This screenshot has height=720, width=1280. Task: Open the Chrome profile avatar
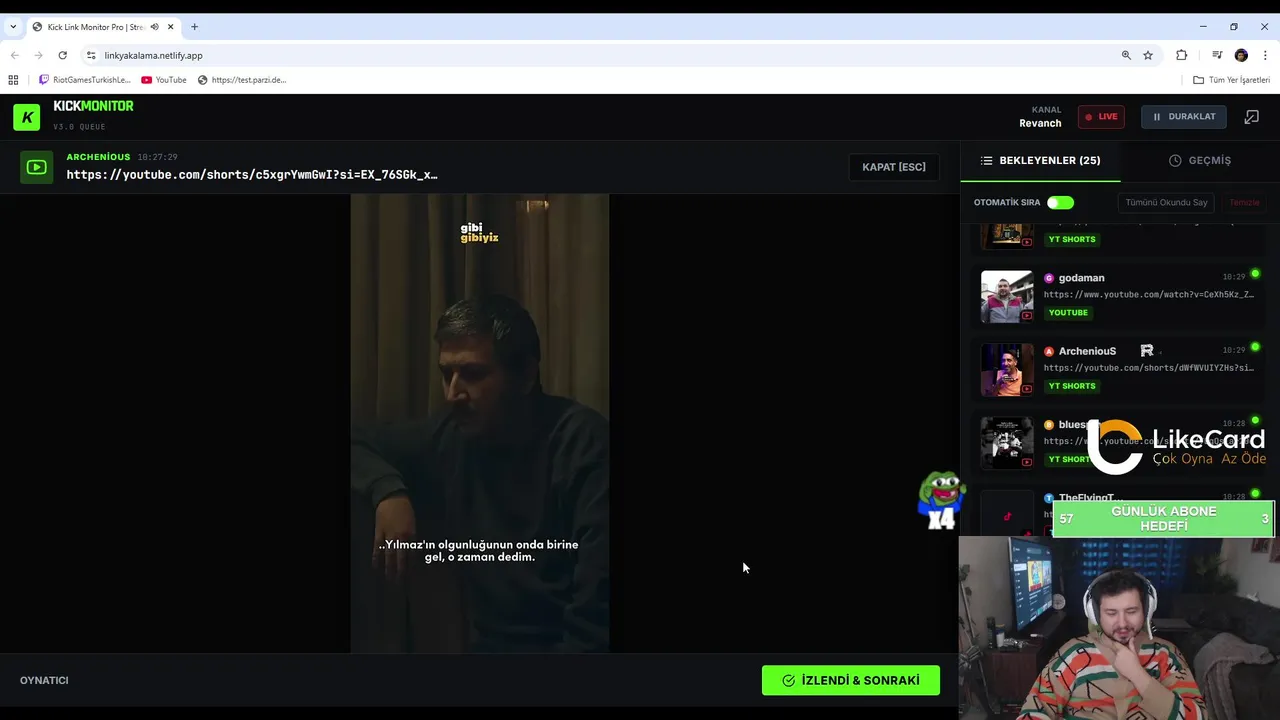[x=1241, y=55]
